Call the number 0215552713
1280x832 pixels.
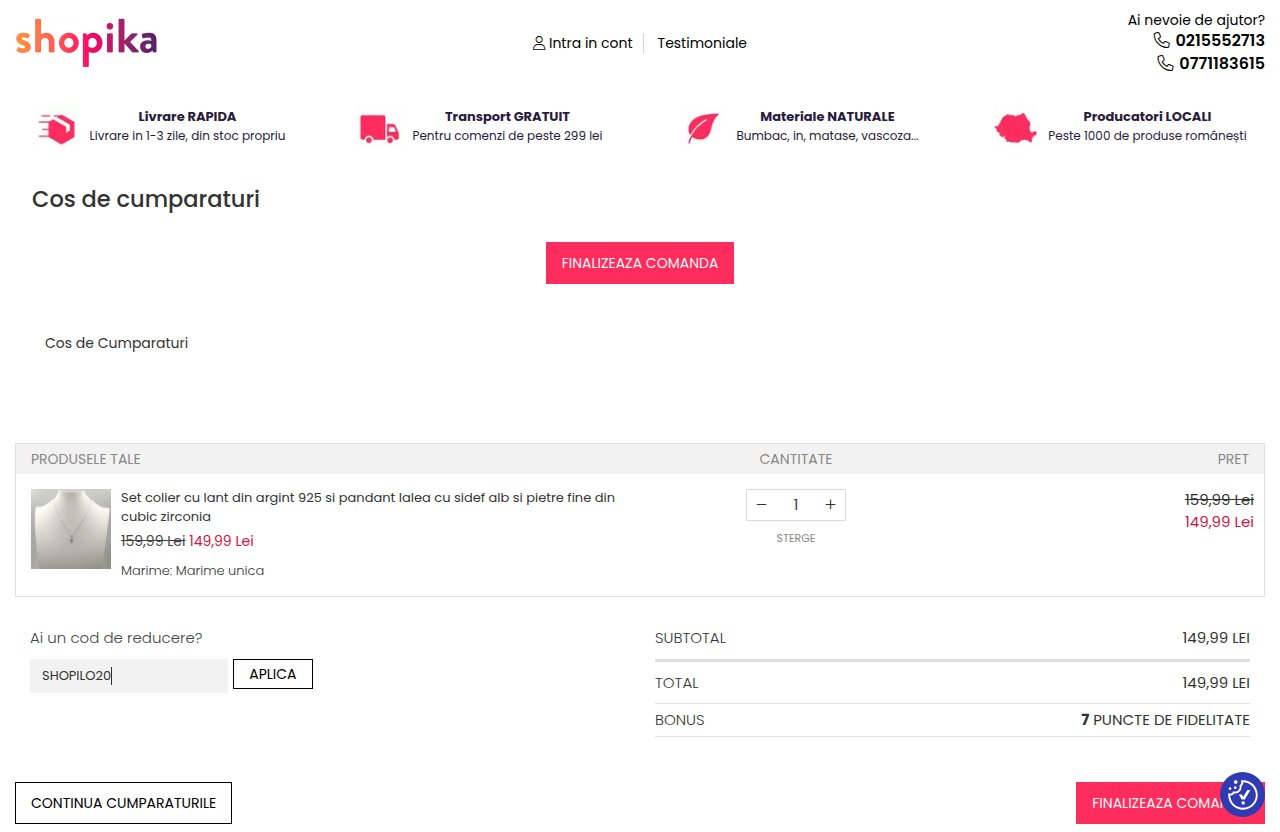click(x=1220, y=41)
